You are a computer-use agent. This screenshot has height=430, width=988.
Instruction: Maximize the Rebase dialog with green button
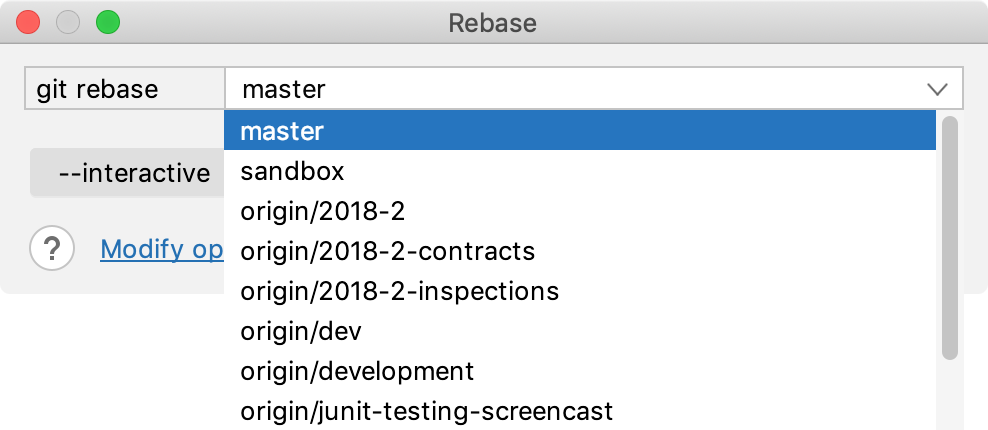(107, 22)
